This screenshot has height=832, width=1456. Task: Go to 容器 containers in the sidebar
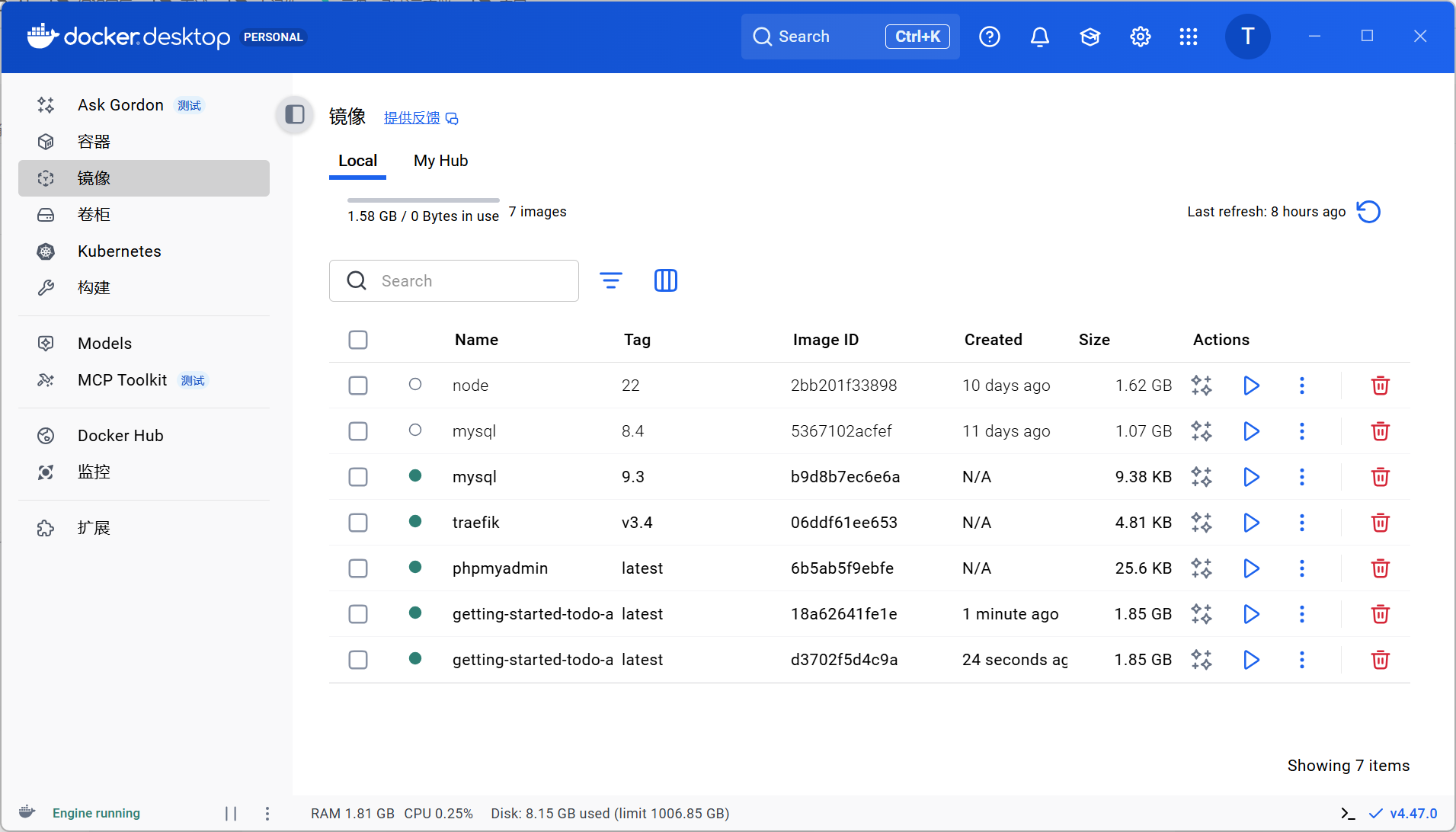point(144,142)
